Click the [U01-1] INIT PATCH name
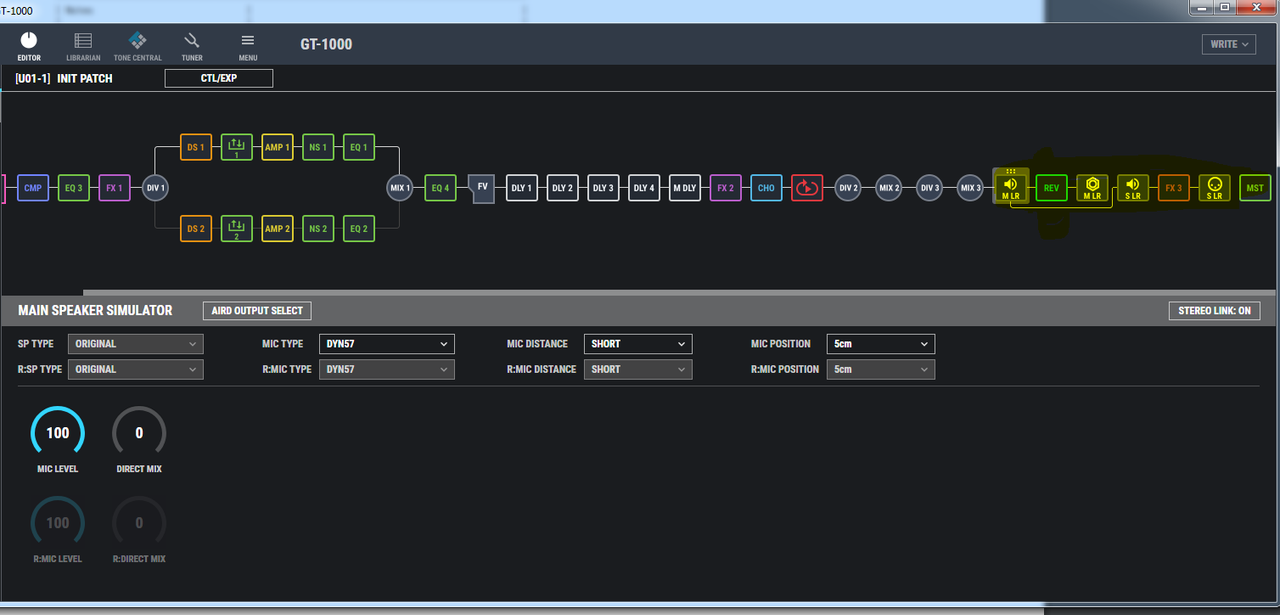This screenshot has width=1280, height=615. [64, 78]
